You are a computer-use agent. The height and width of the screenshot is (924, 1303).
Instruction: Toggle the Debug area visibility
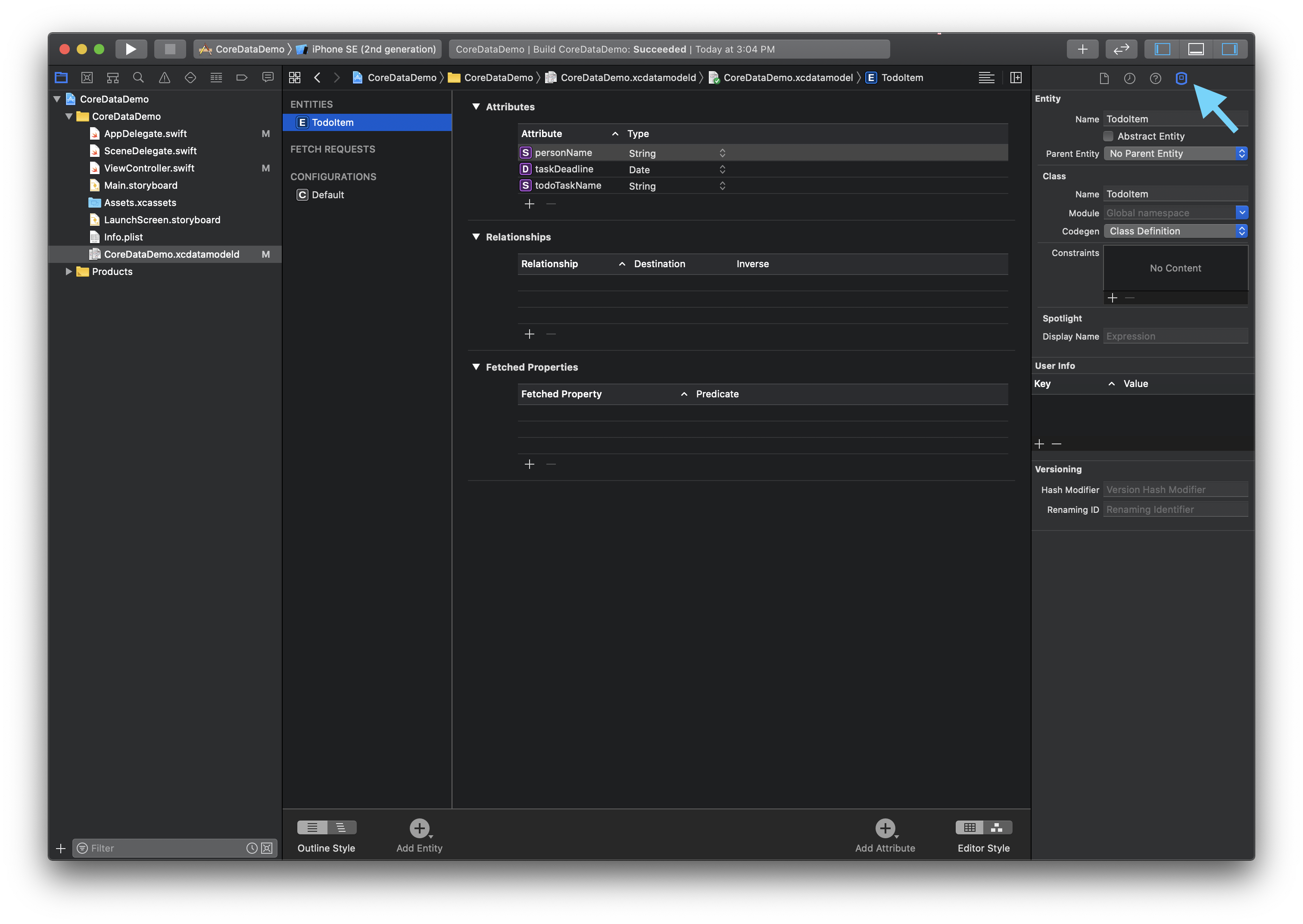(x=1196, y=49)
